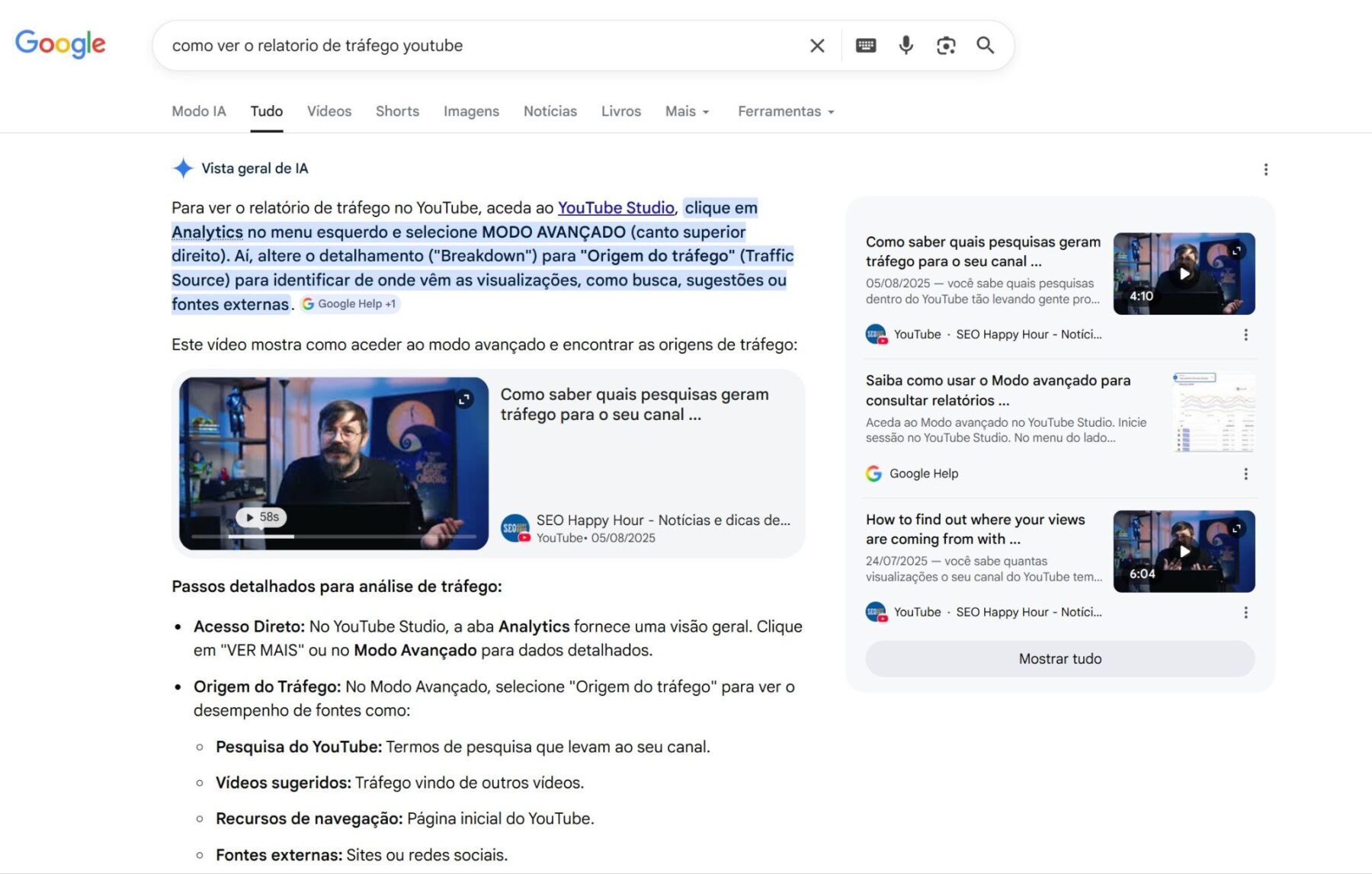Click the Vista geral de IA sparkle icon

point(183,168)
